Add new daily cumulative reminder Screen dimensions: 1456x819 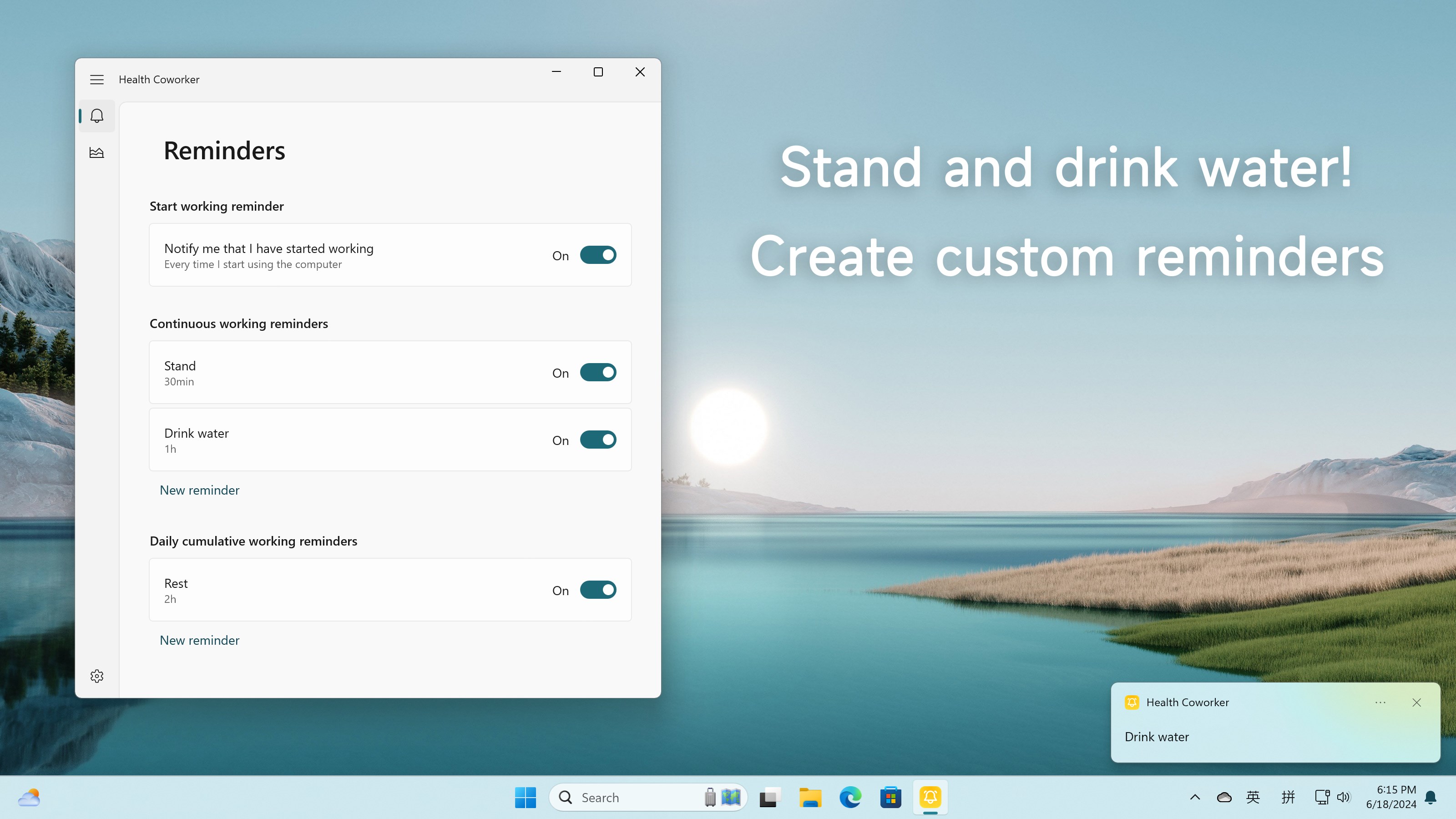[200, 640]
